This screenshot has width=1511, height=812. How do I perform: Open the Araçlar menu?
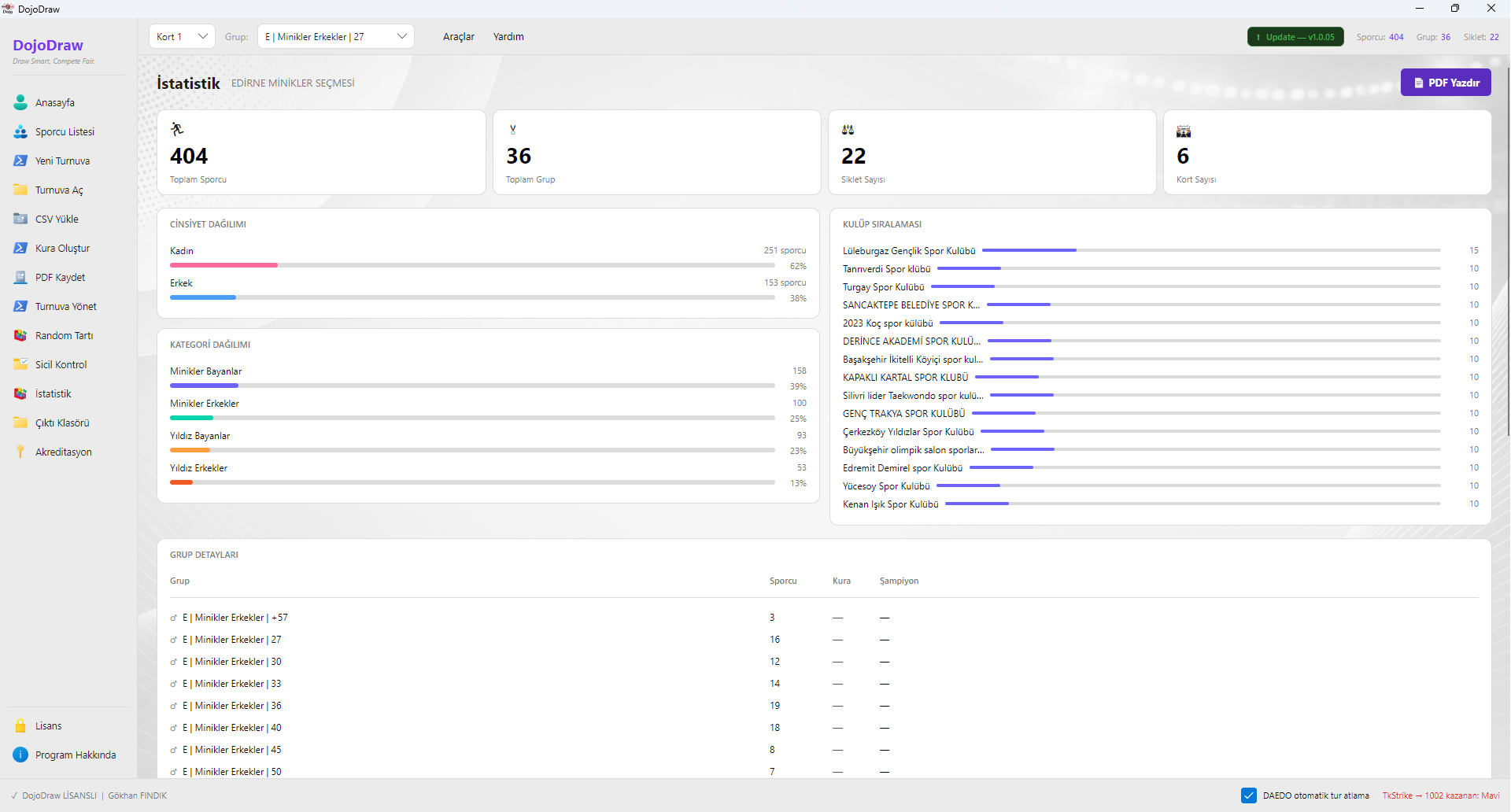tap(459, 36)
